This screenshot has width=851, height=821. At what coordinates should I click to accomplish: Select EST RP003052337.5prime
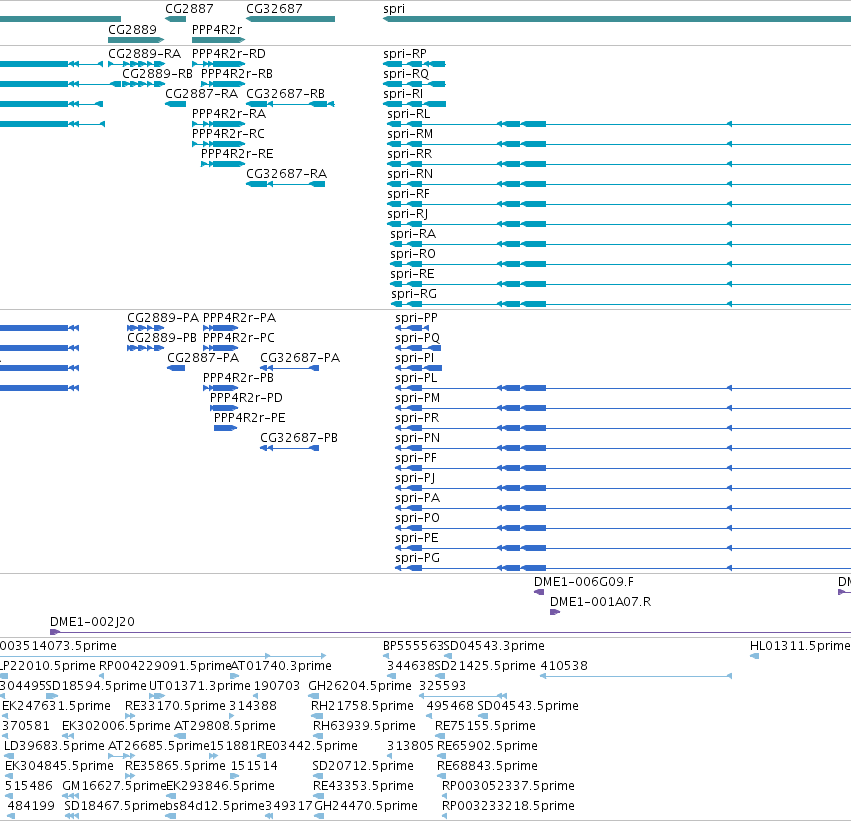point(508,787)
